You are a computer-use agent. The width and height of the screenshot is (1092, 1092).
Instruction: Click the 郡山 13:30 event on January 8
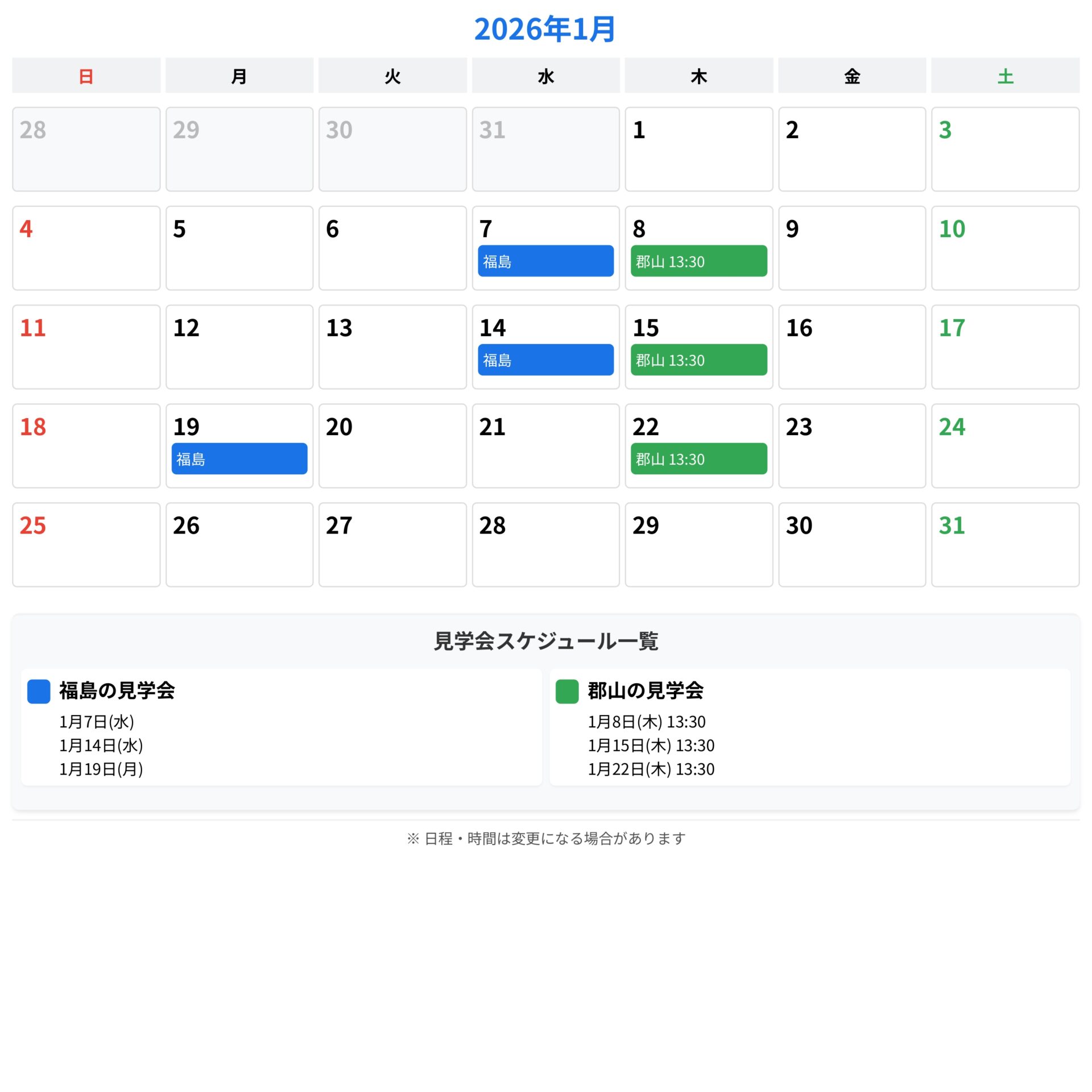click(x=698, y=261)
